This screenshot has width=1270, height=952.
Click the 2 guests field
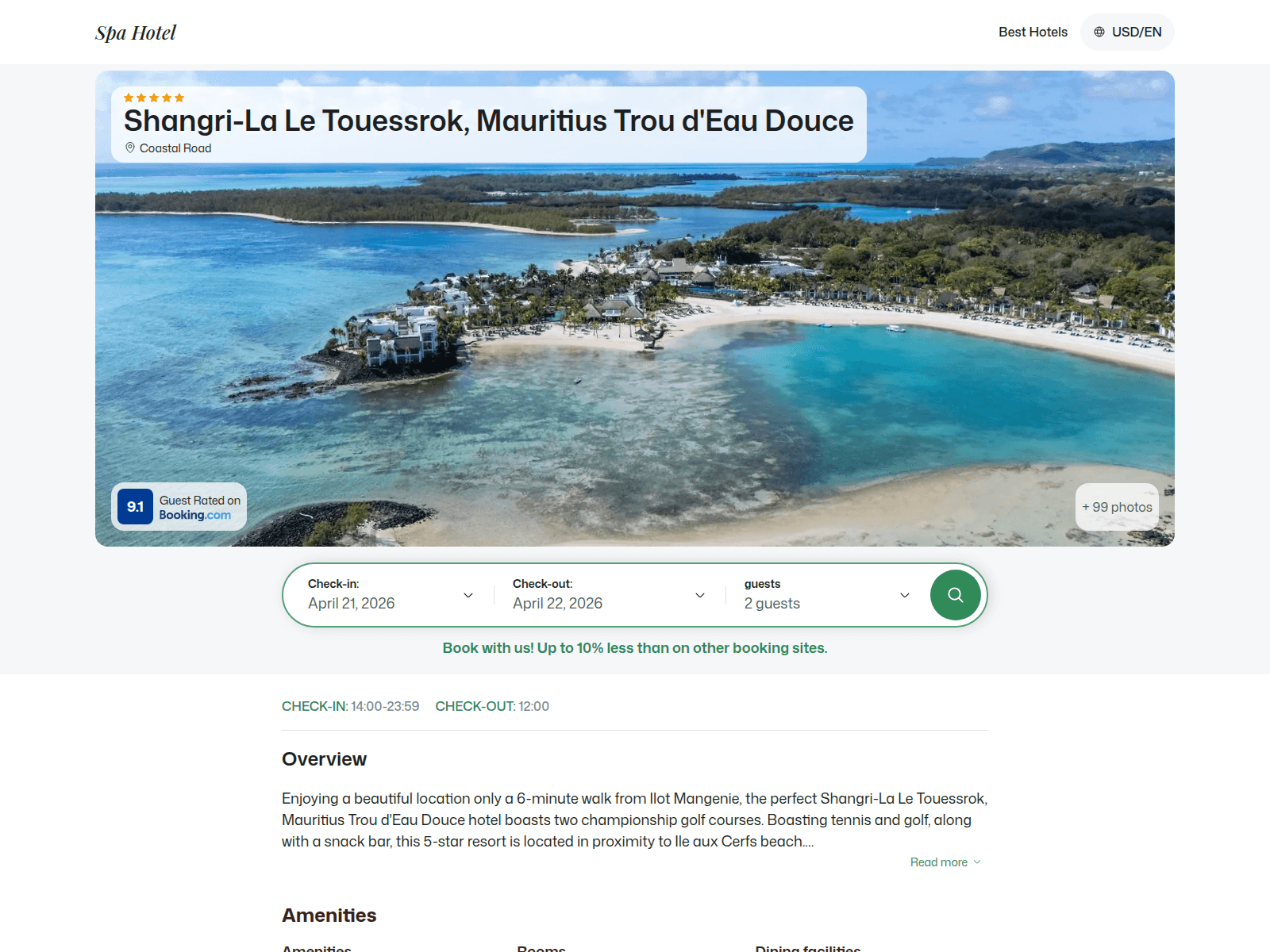(827, 595)
